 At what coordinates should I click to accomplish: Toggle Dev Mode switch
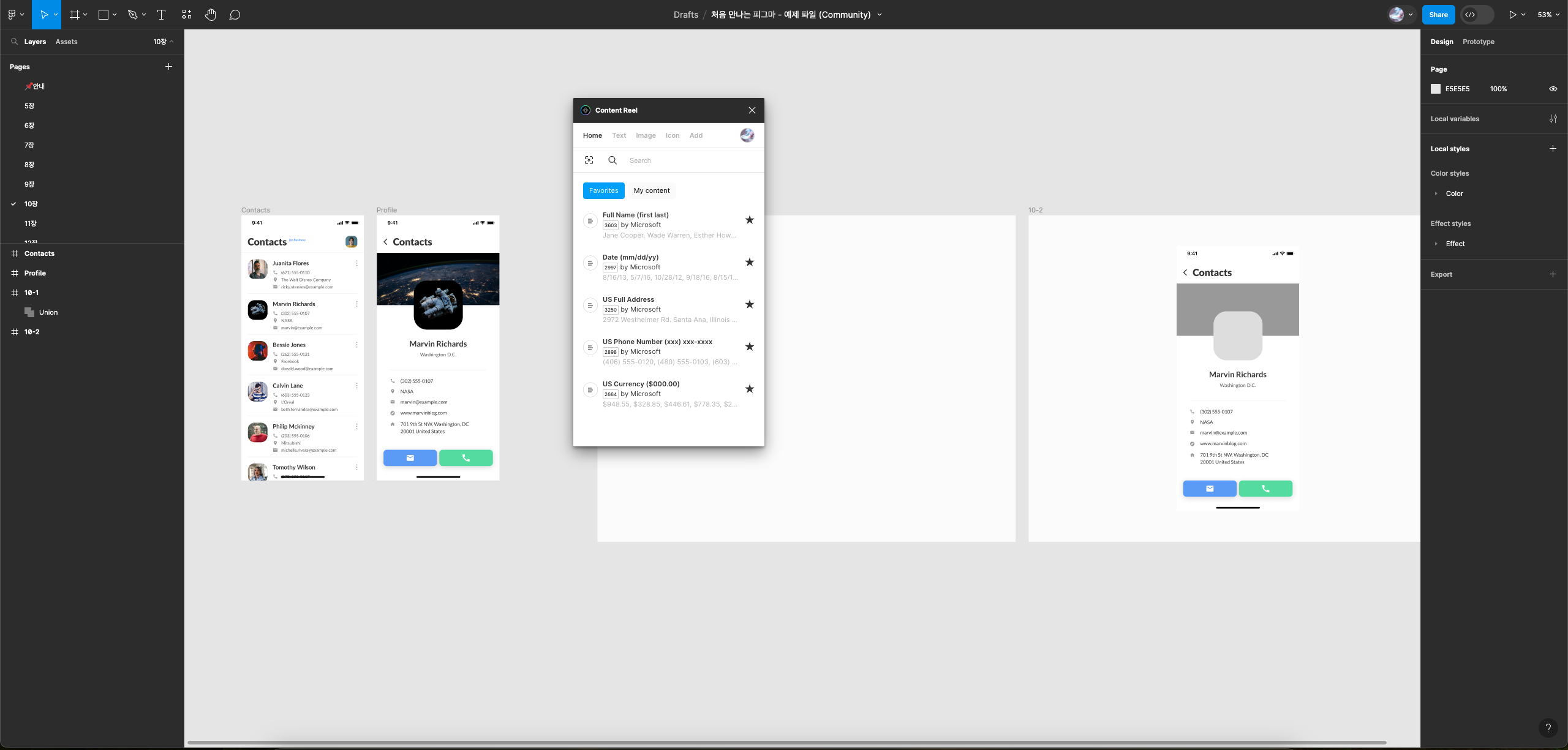point(1477,15)
